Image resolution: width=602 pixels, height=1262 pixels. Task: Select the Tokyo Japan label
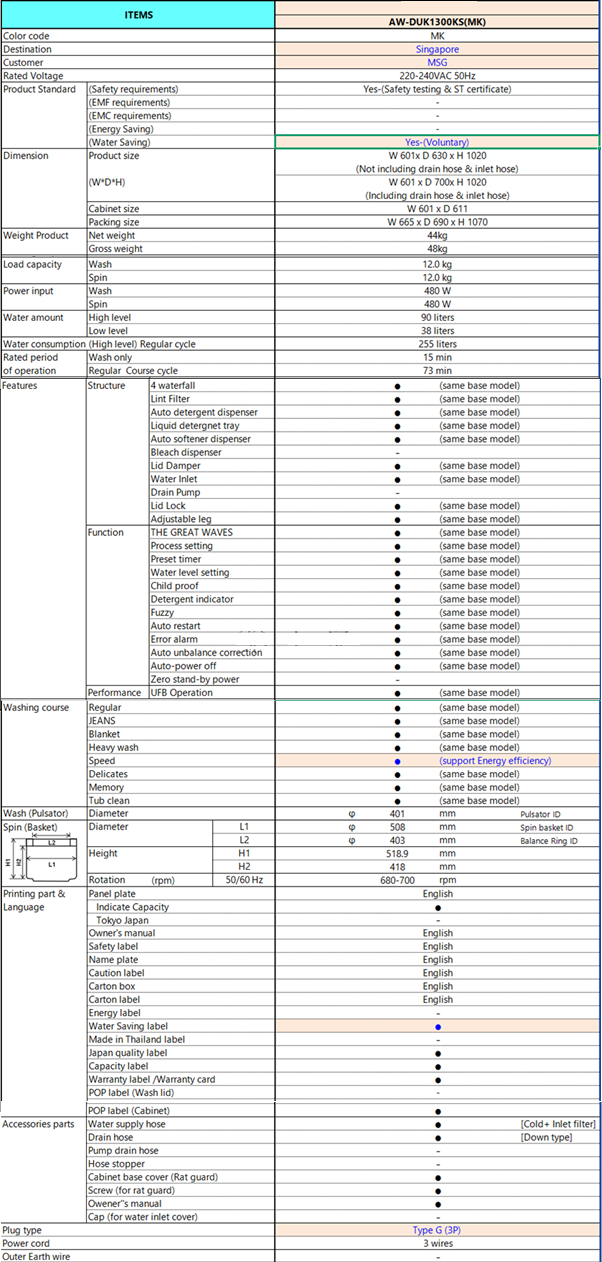122,920
